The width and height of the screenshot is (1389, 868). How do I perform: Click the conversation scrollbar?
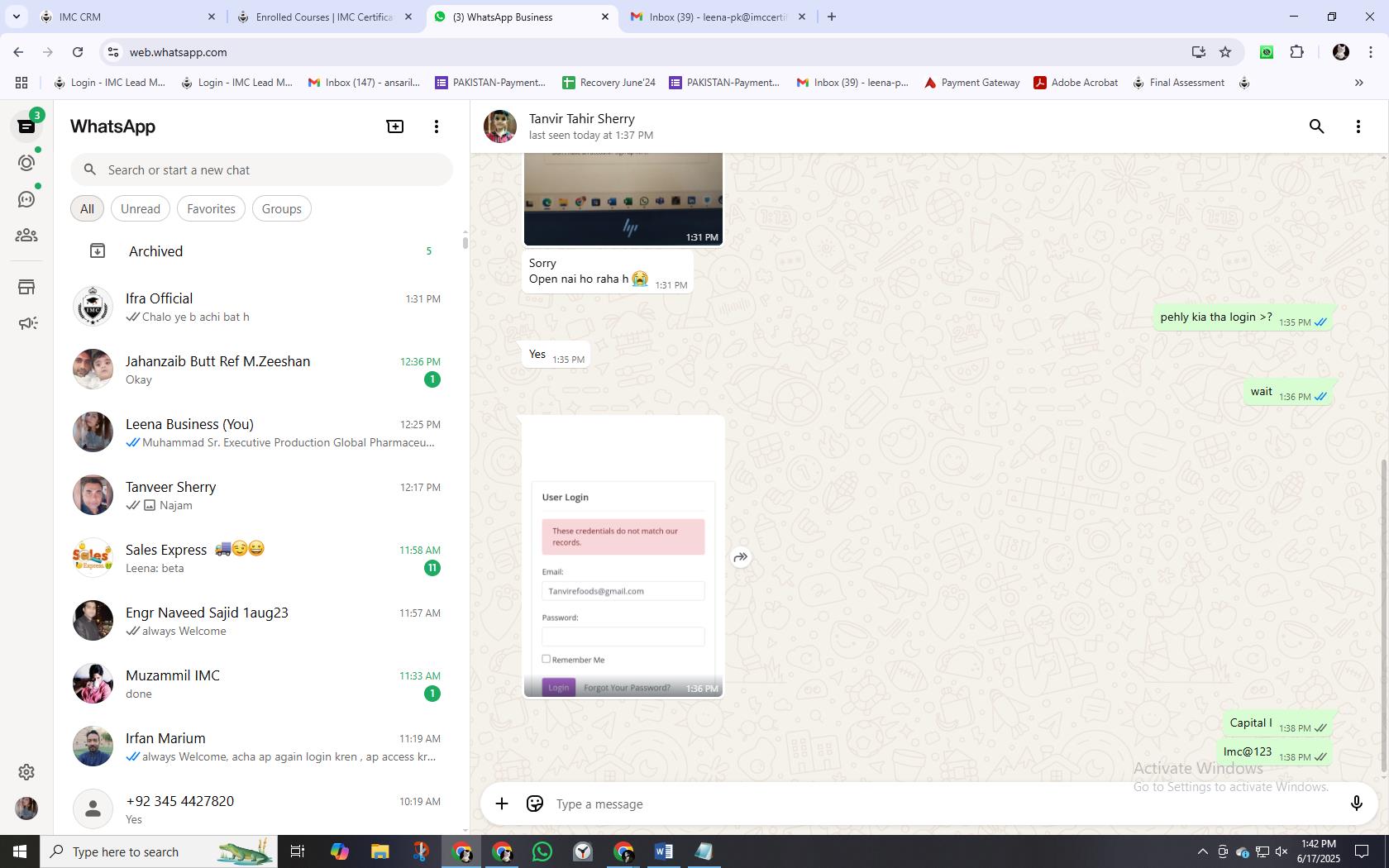(1384, 616)
